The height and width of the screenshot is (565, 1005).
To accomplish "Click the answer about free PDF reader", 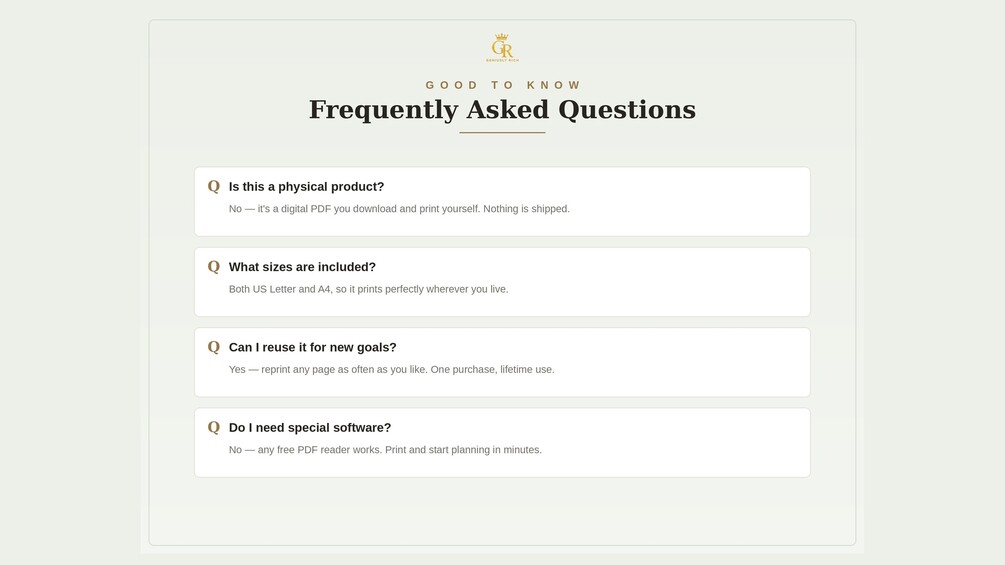I will [385, 450].
